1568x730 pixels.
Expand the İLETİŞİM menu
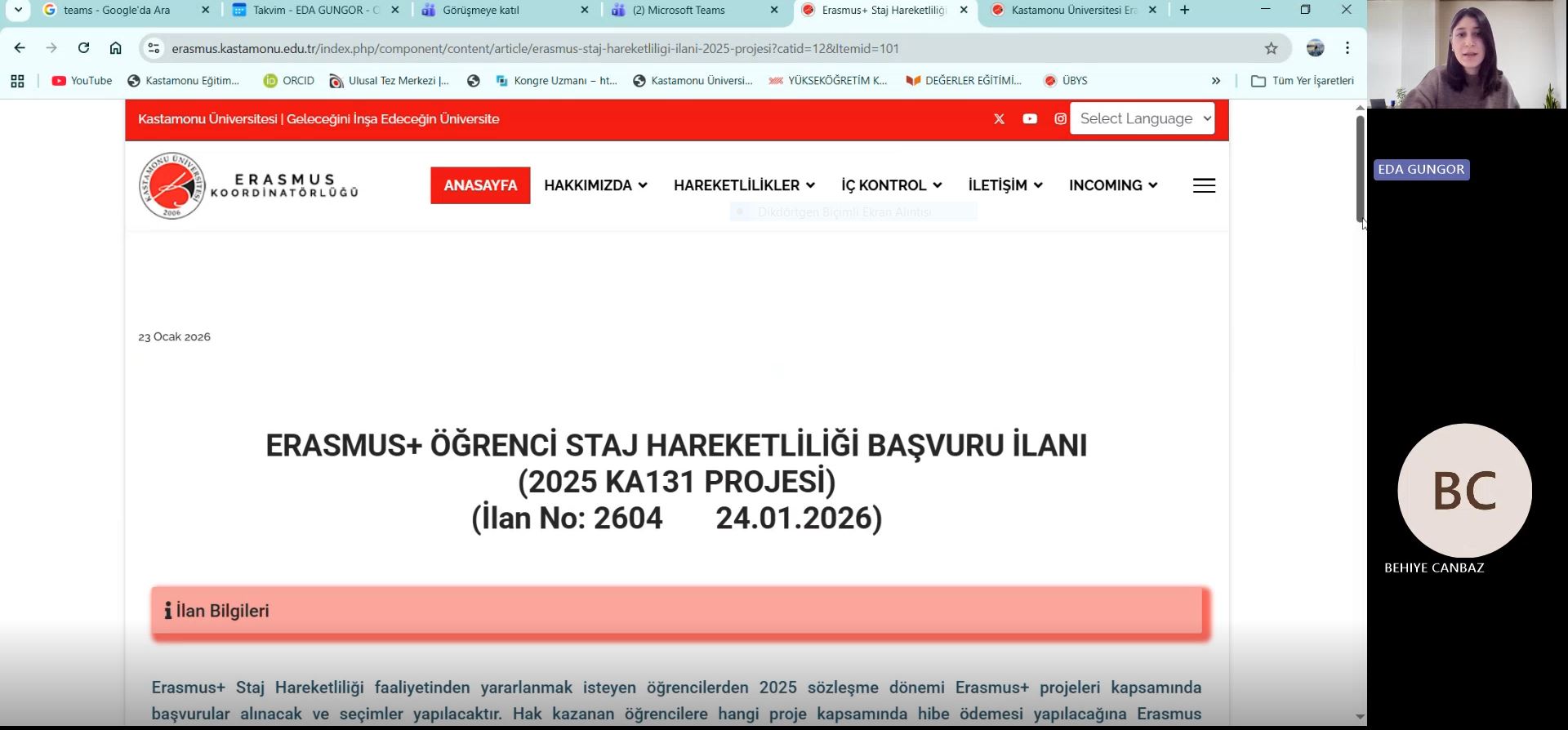point(1005,185)
